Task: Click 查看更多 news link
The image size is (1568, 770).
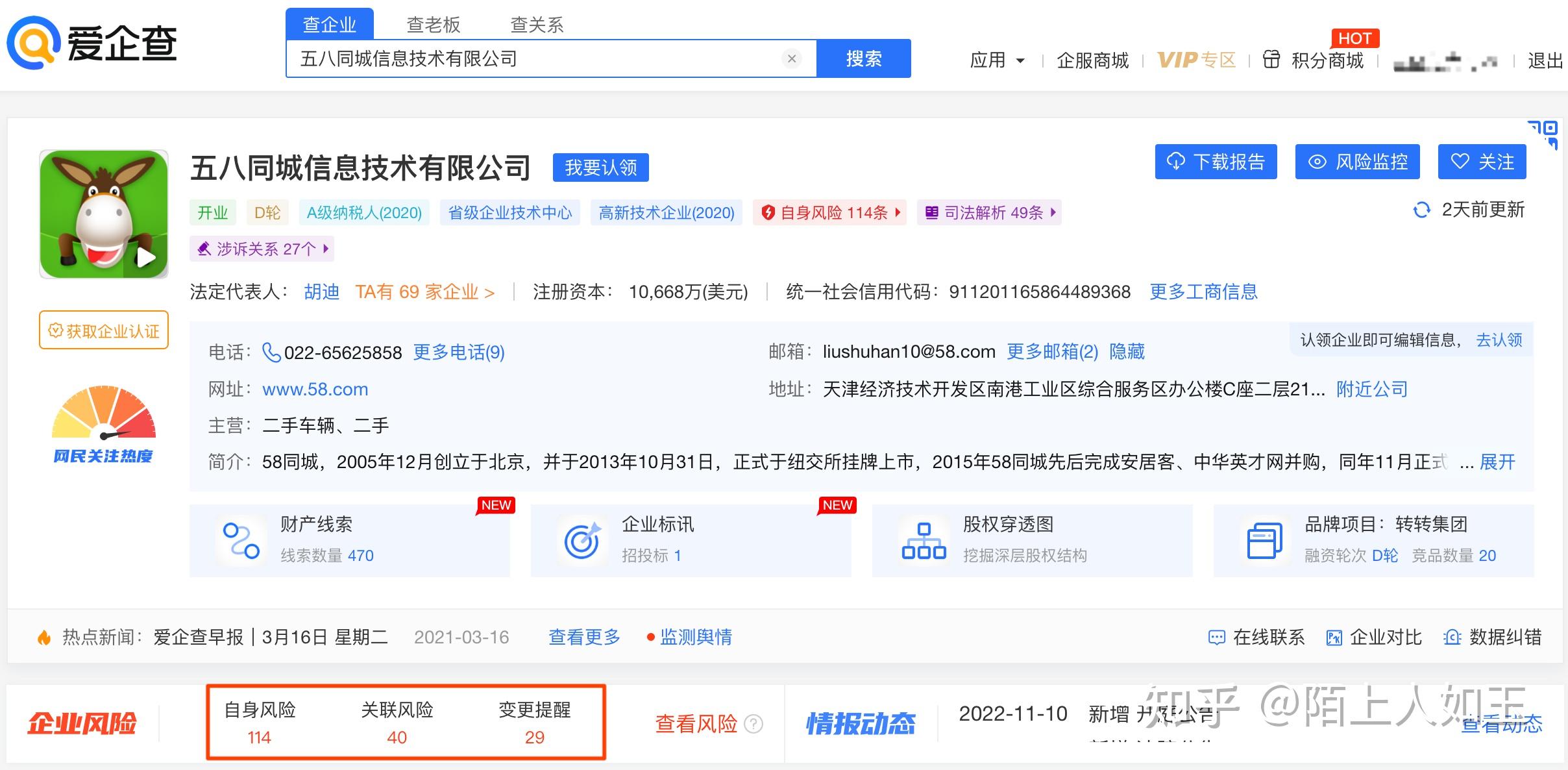Action: click(x=585, y=637)
